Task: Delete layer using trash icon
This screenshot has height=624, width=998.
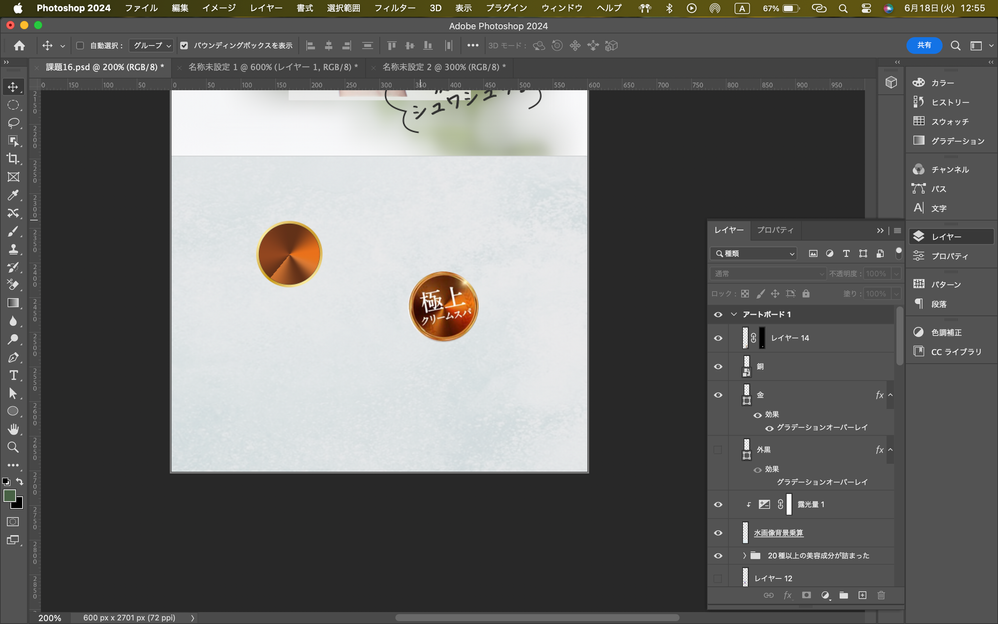Action: coord(881,595)
